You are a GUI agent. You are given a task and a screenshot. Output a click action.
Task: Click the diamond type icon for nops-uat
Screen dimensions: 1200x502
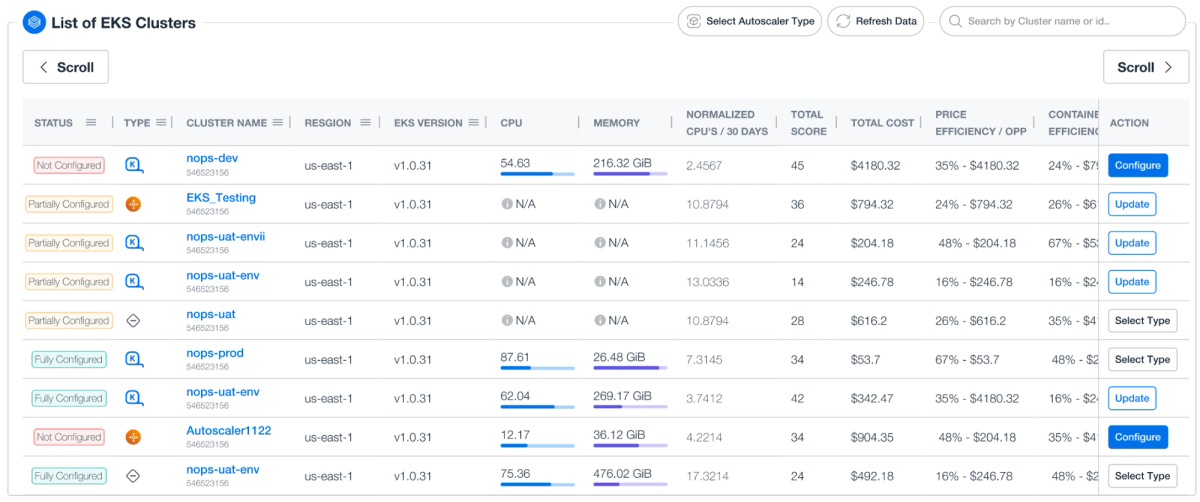133,321
